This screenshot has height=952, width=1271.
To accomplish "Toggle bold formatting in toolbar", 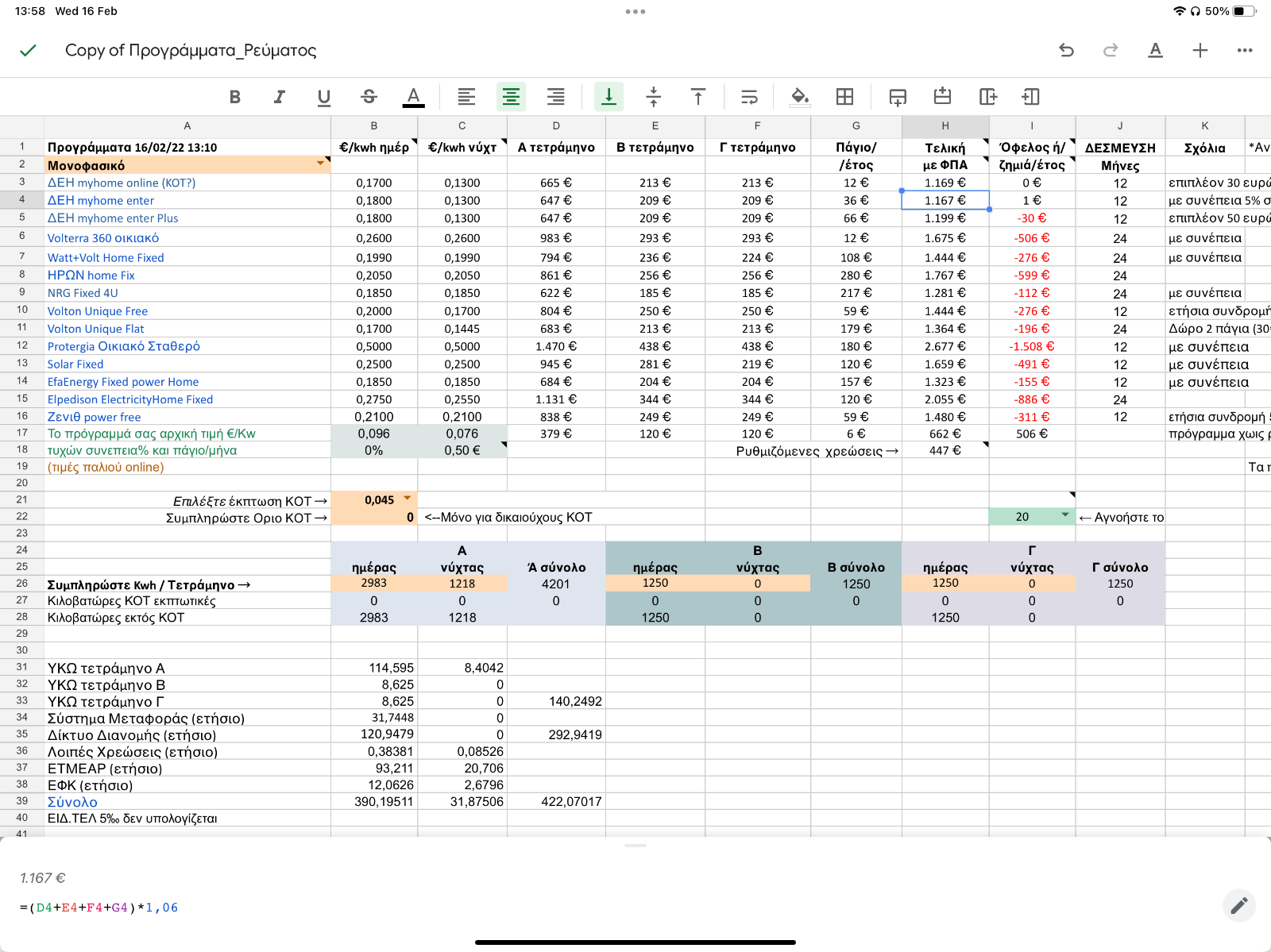I will [235, 97].
